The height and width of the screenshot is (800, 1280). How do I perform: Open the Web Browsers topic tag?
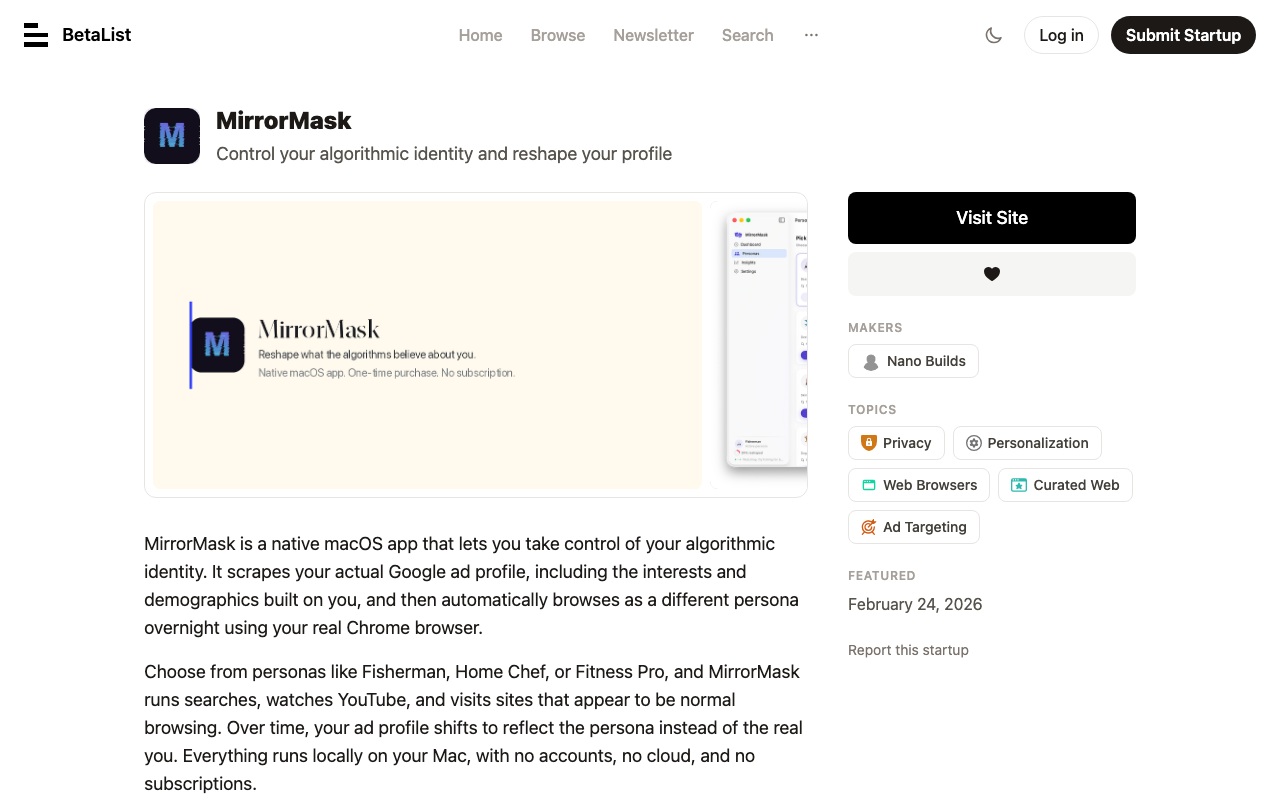pos(919,485)
